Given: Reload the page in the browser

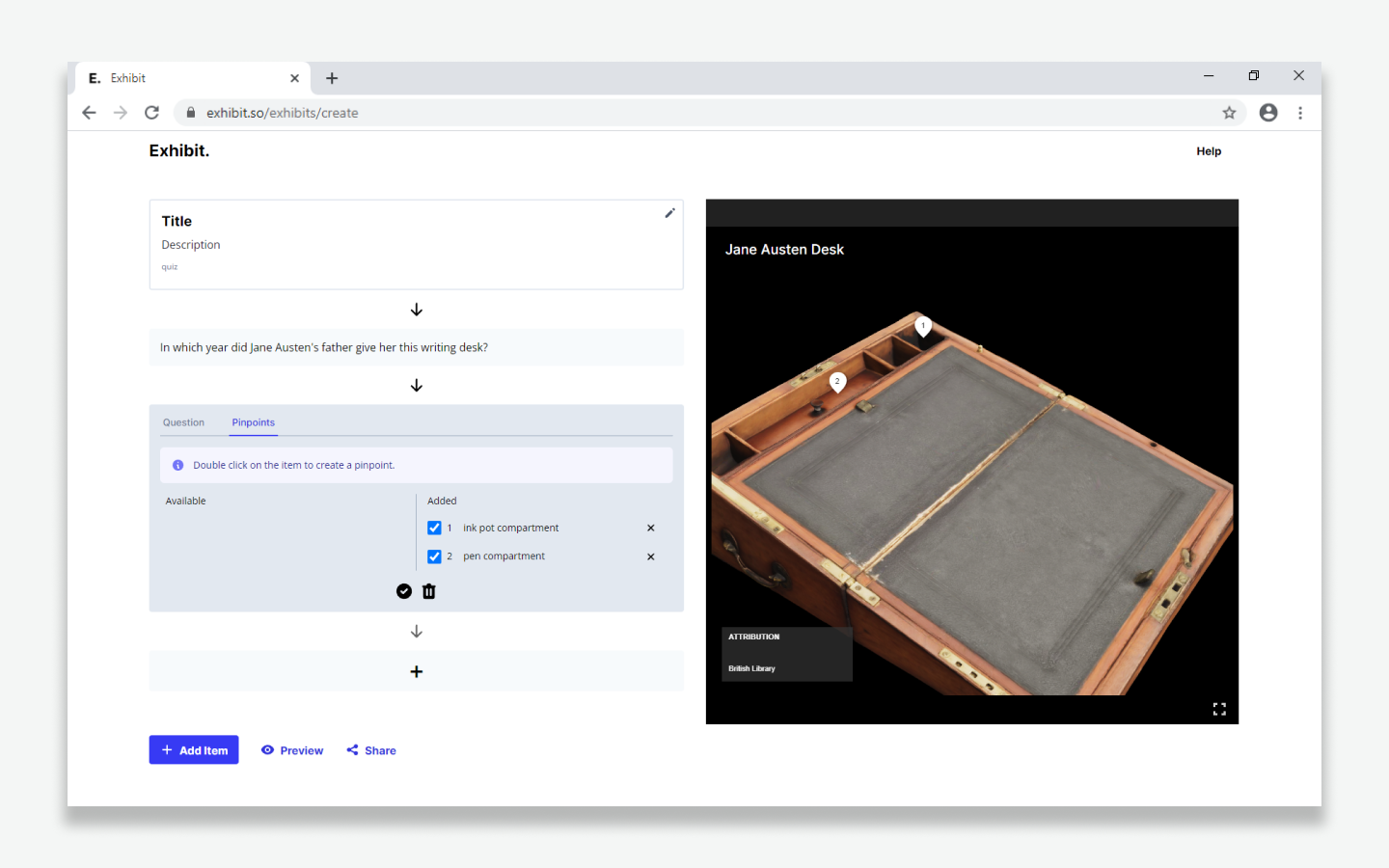Looking at the screenshot, I should tap(151, 113).
